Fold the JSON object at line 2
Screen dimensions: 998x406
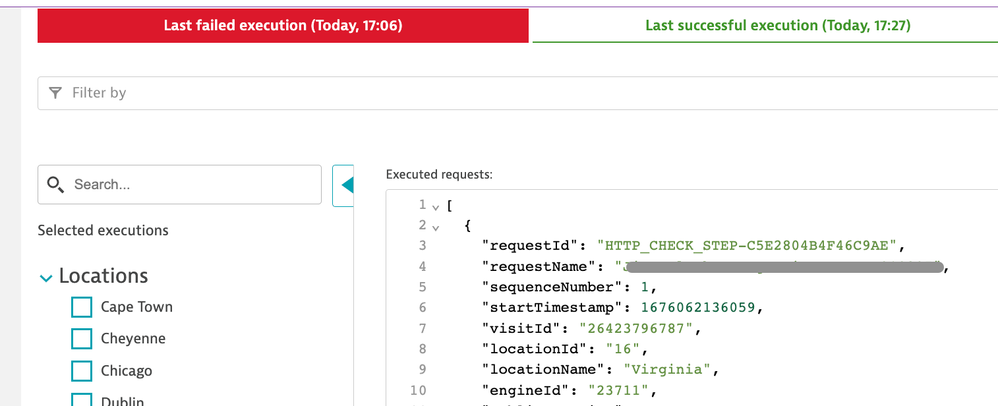coord(435,226)
